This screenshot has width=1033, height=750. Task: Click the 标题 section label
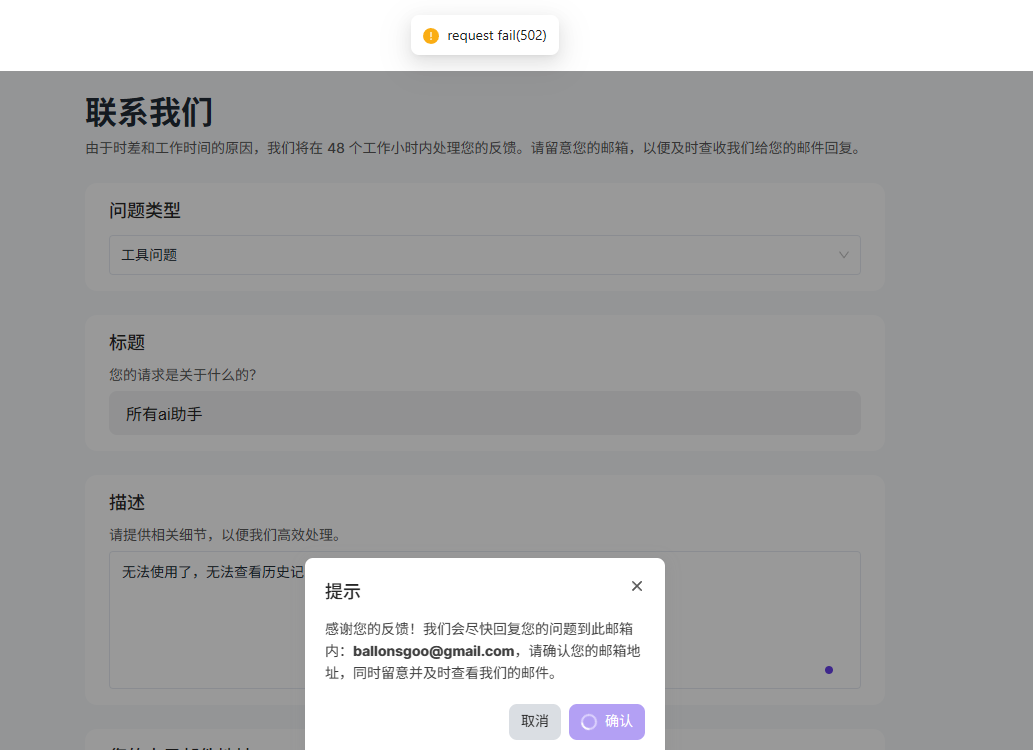coord(127,343)
